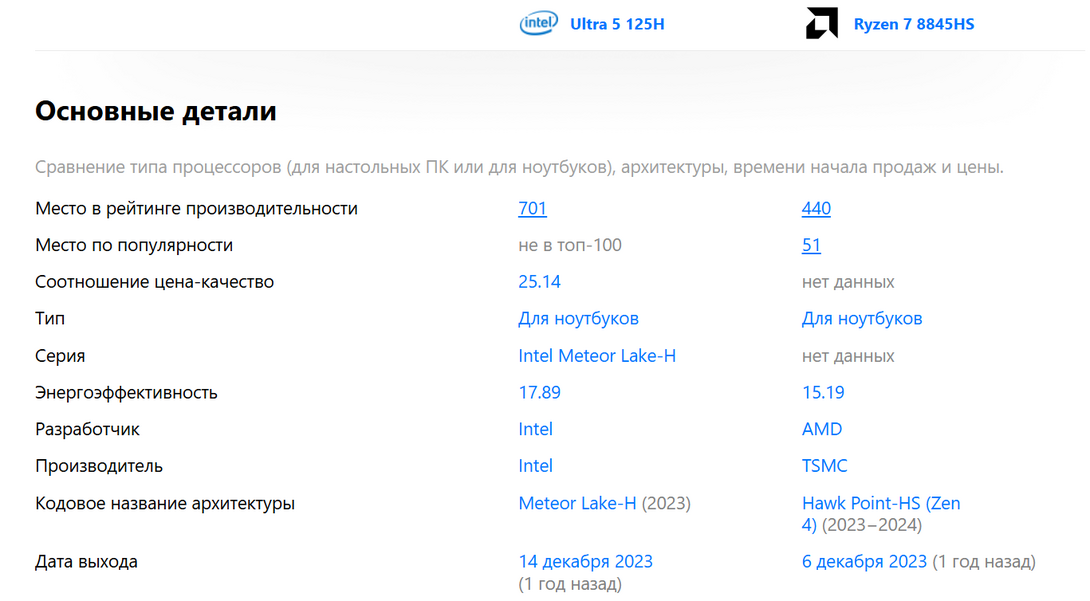This screenshot has height=601, width=1090.
Task: Click the 14 декабря 2023 release date
Action: pyautogui.click(x=585, y=562)
